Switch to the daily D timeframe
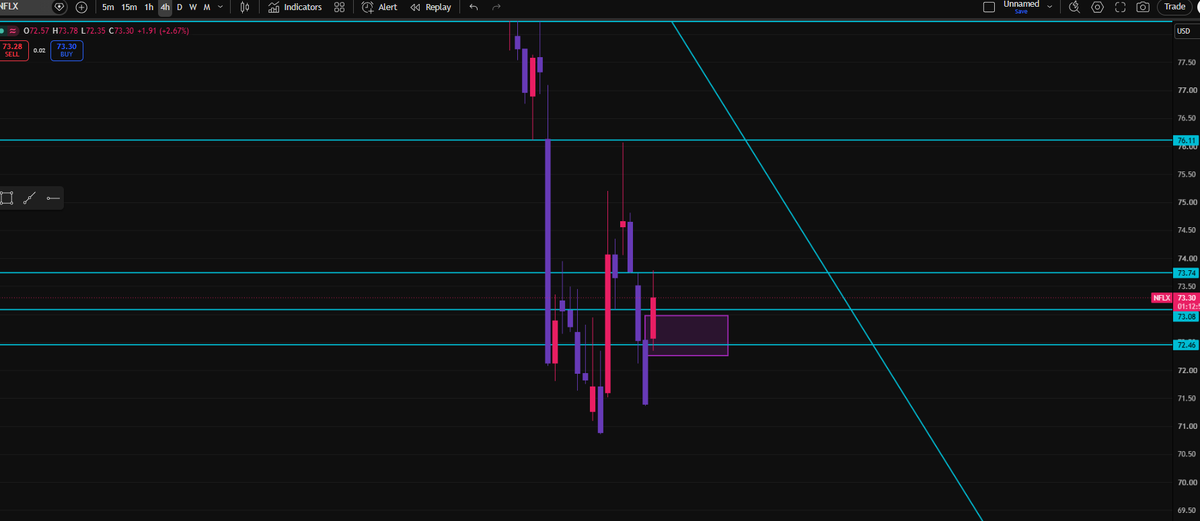Screen dimensions: 1200x521 (x=179, y=7)
